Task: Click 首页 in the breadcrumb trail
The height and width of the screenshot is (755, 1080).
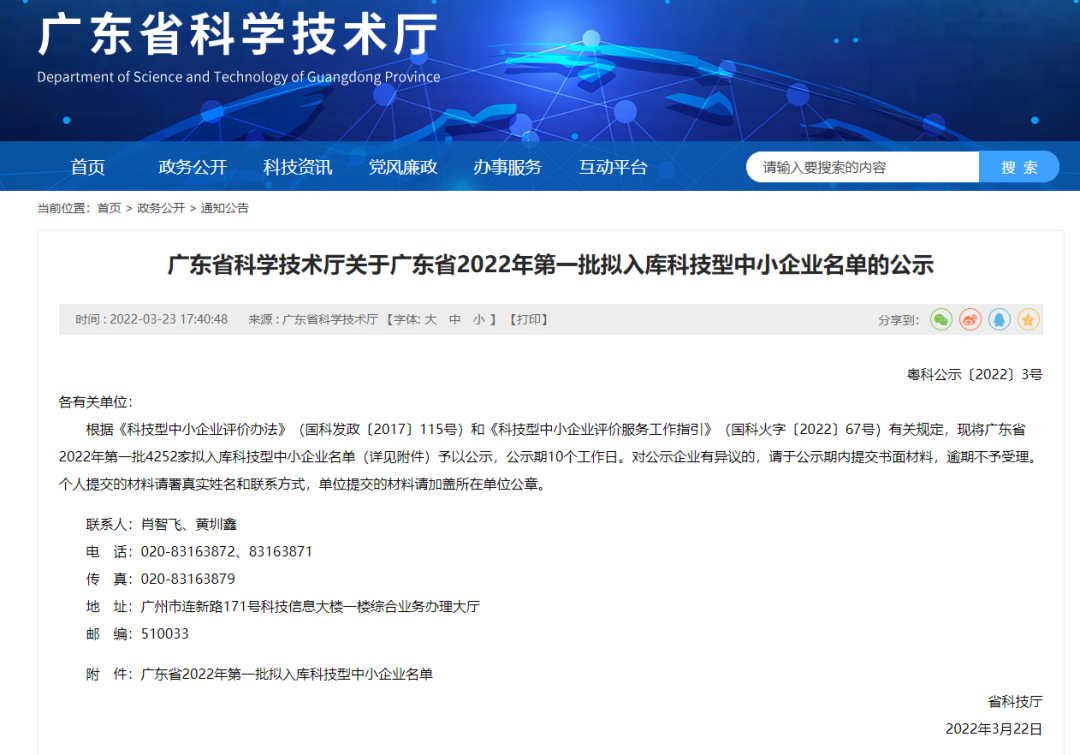Action: (x=108, y=207)
